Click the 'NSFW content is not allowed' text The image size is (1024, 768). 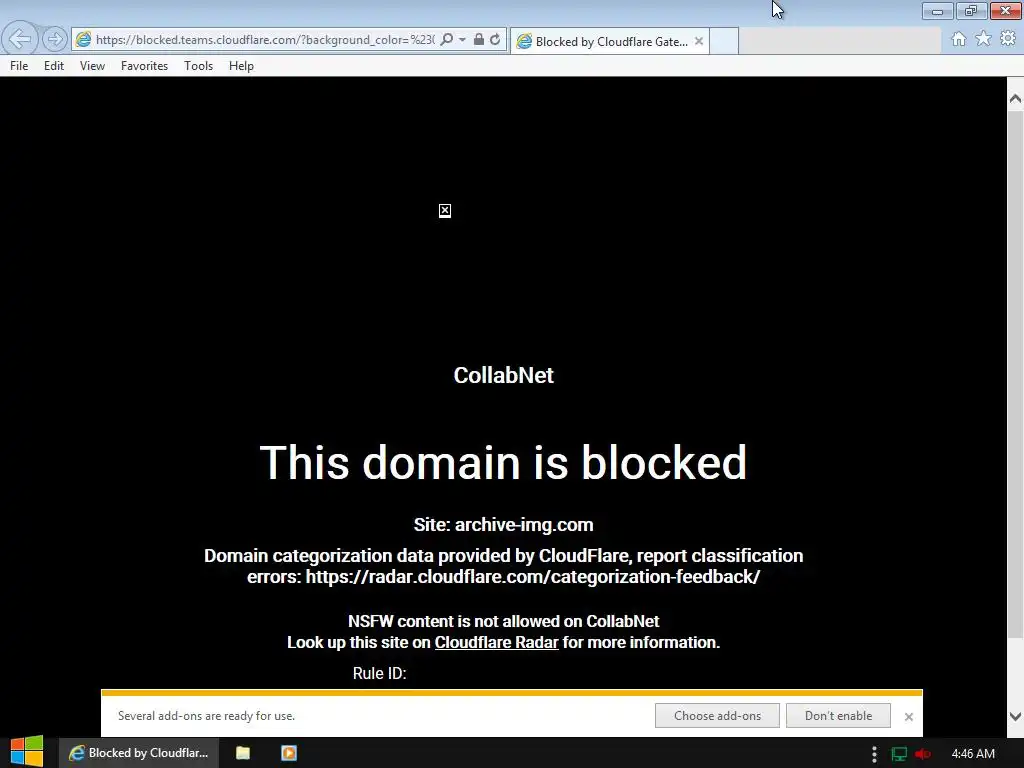pyautogui.click(x=504, y=621)
